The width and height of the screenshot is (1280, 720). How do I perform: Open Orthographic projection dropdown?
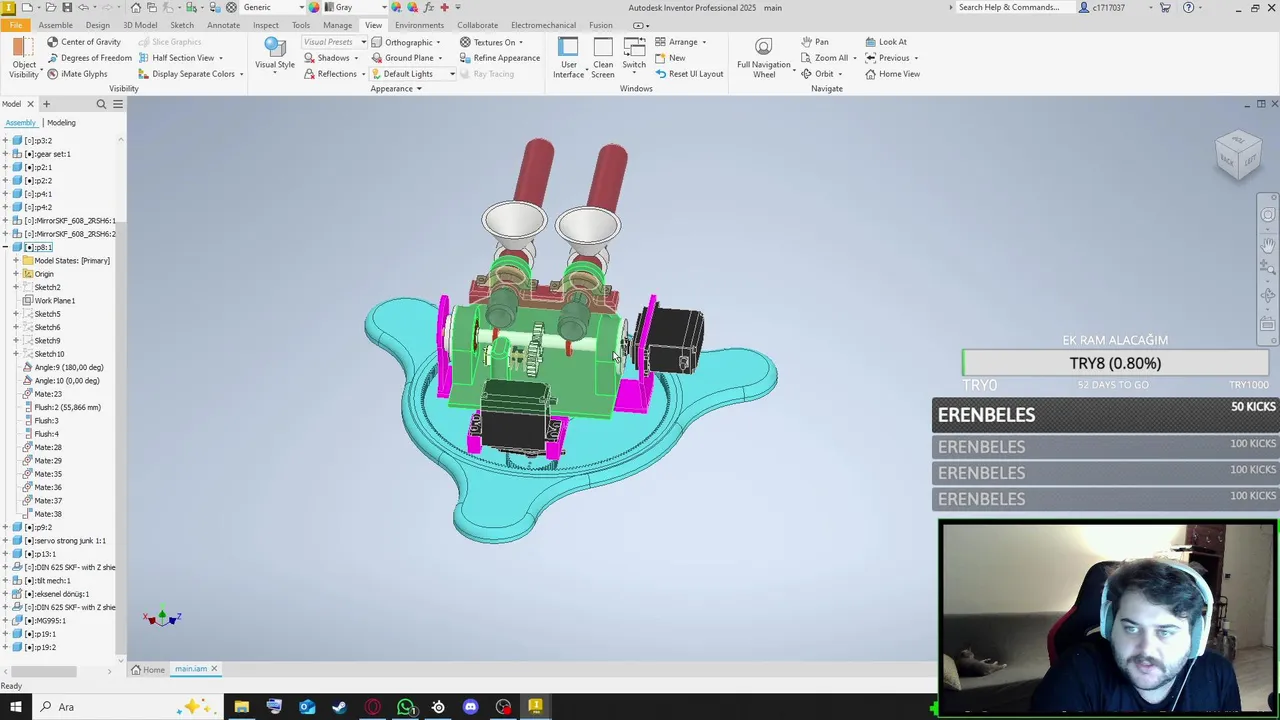pos(406,42)
